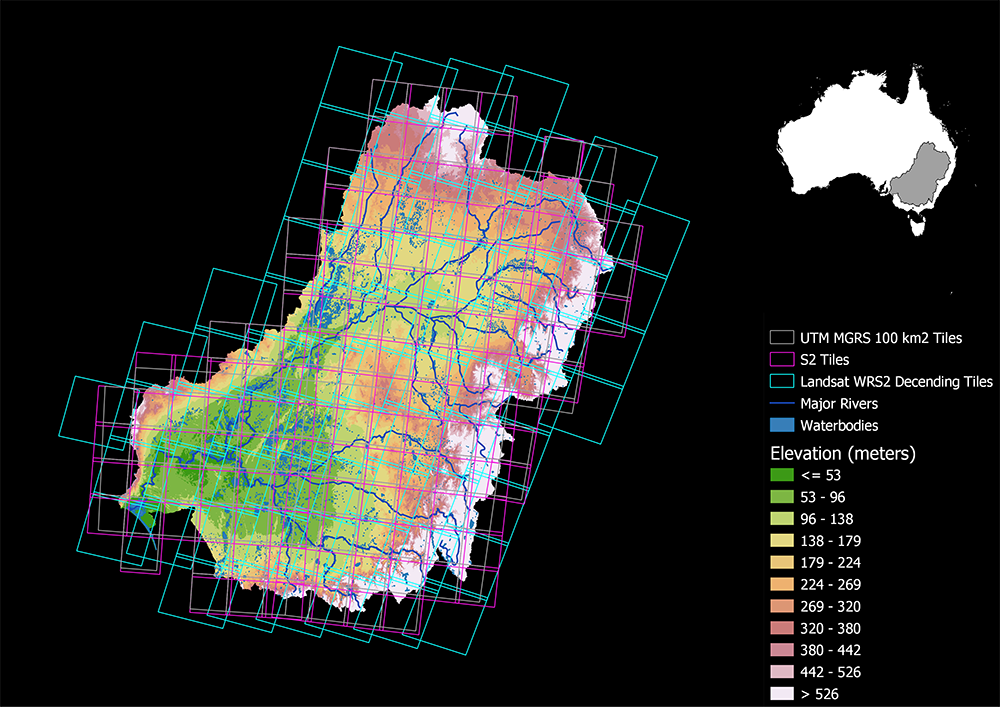
Task: Click the '380 - 442' elevation label
Action: (830, 650)
